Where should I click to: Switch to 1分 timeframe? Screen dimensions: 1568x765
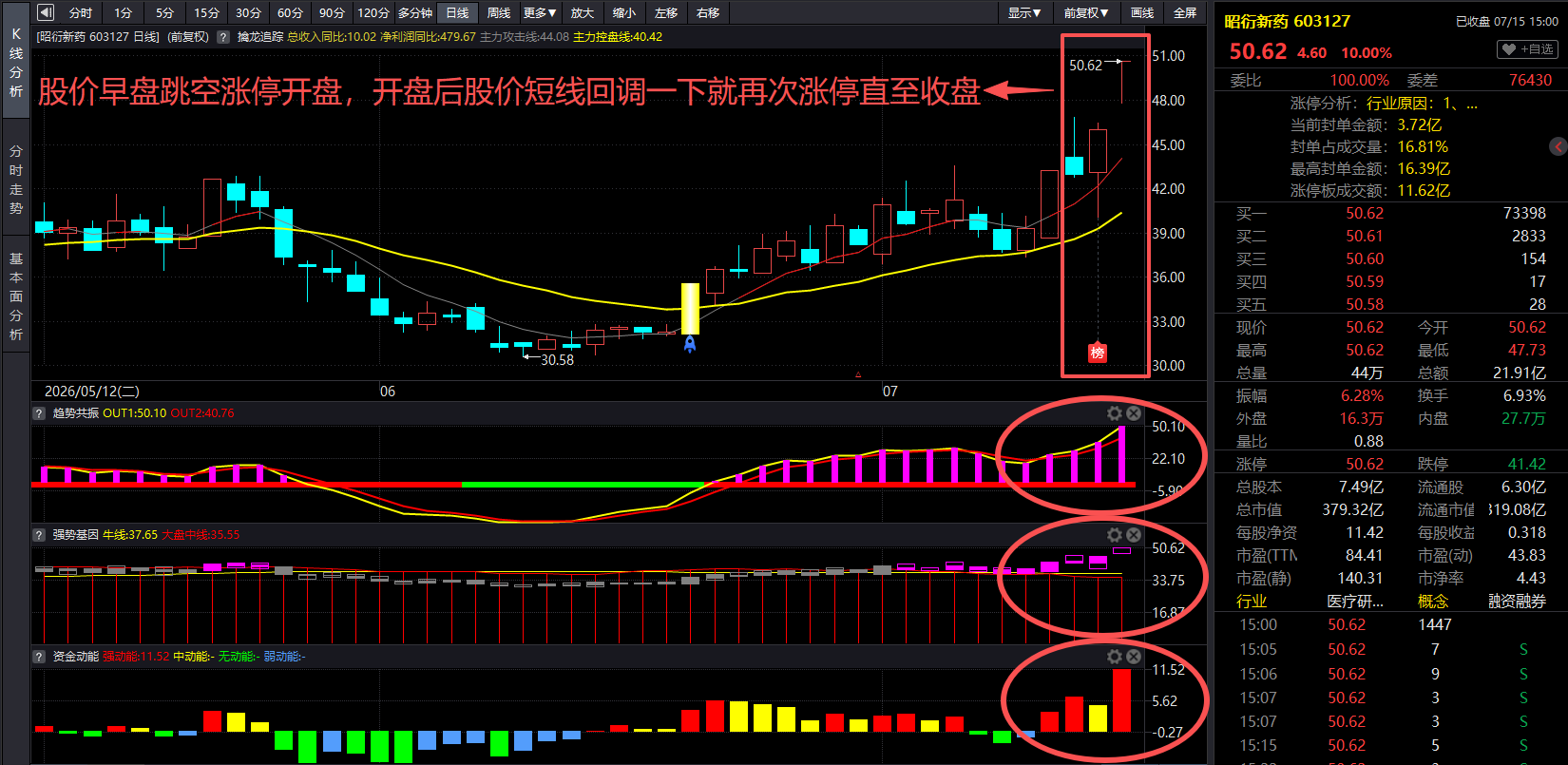point(124,12)
